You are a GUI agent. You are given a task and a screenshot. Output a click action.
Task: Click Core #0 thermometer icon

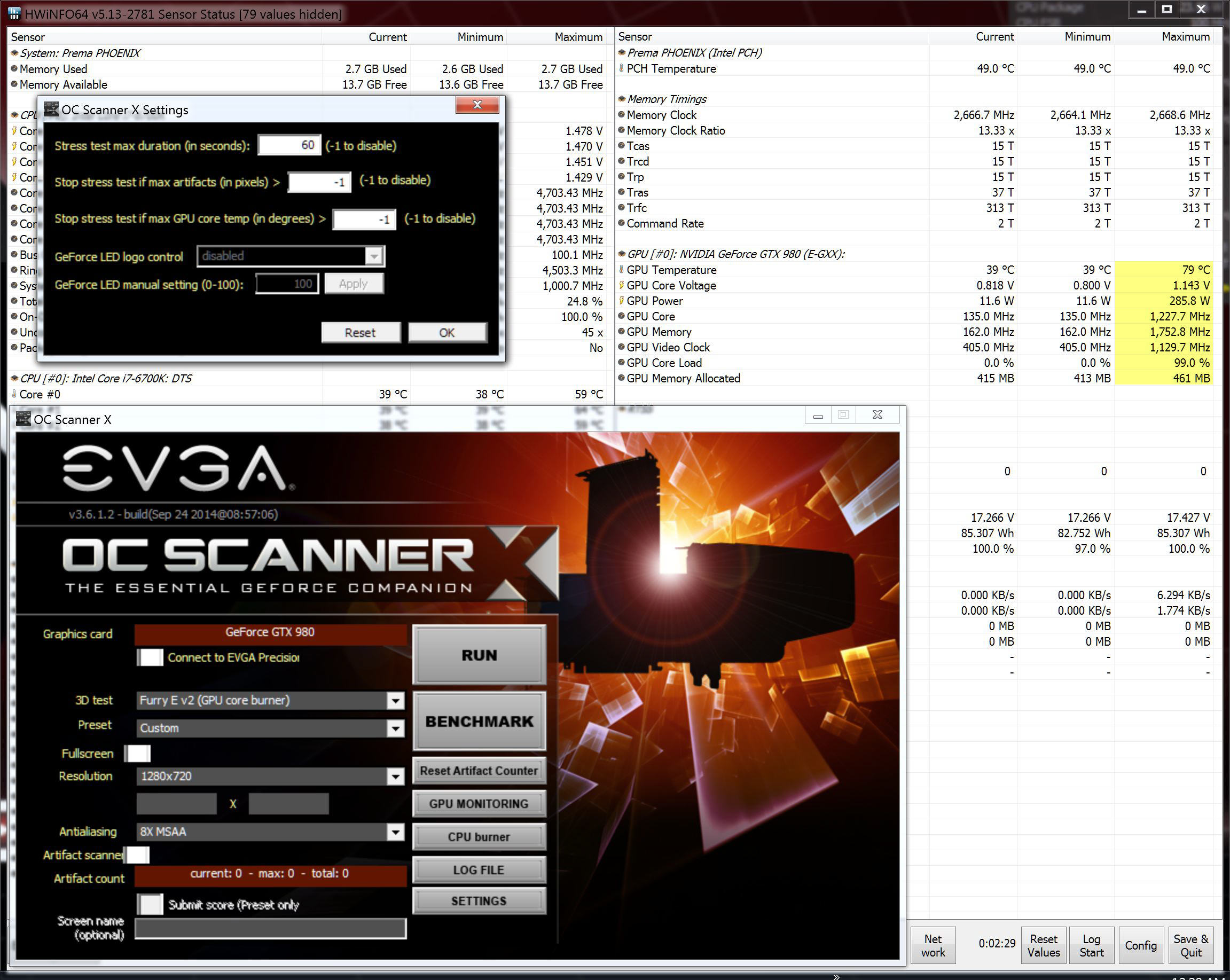point(14,394)
